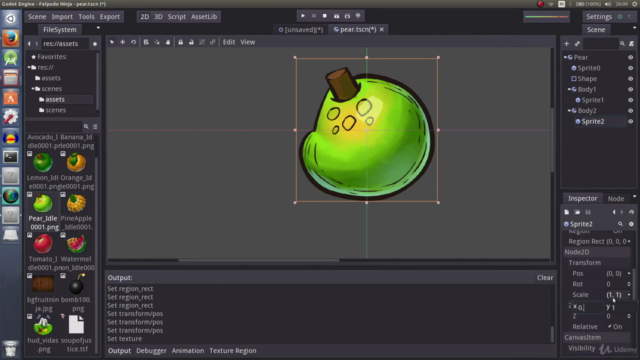Instance a scene file with link icon

(x=577, y=44)
